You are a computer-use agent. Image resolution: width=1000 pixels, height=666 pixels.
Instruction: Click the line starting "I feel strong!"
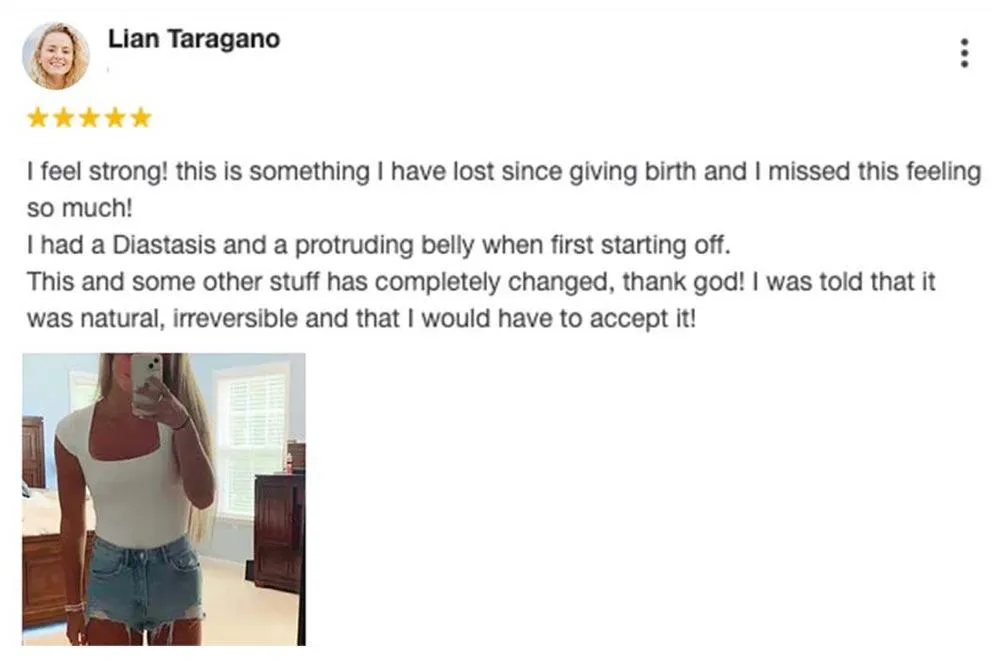504,172
